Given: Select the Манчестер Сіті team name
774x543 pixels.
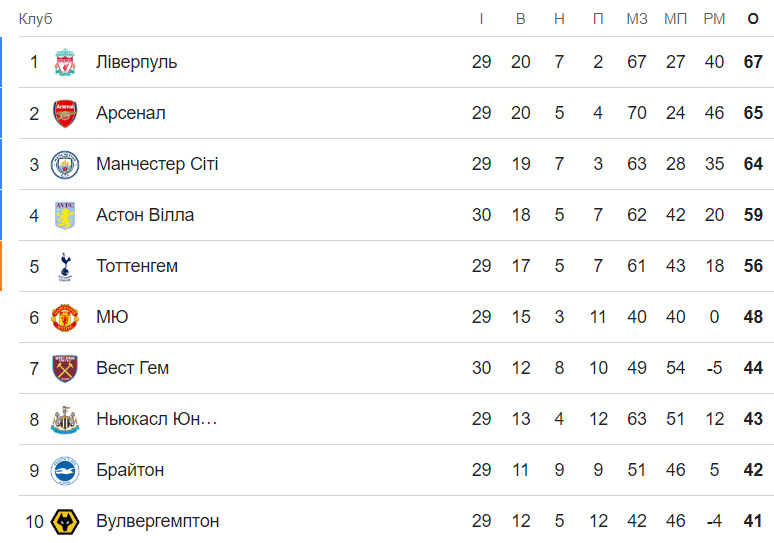Looking at the screenshot, I should click(x=157, y=164).
